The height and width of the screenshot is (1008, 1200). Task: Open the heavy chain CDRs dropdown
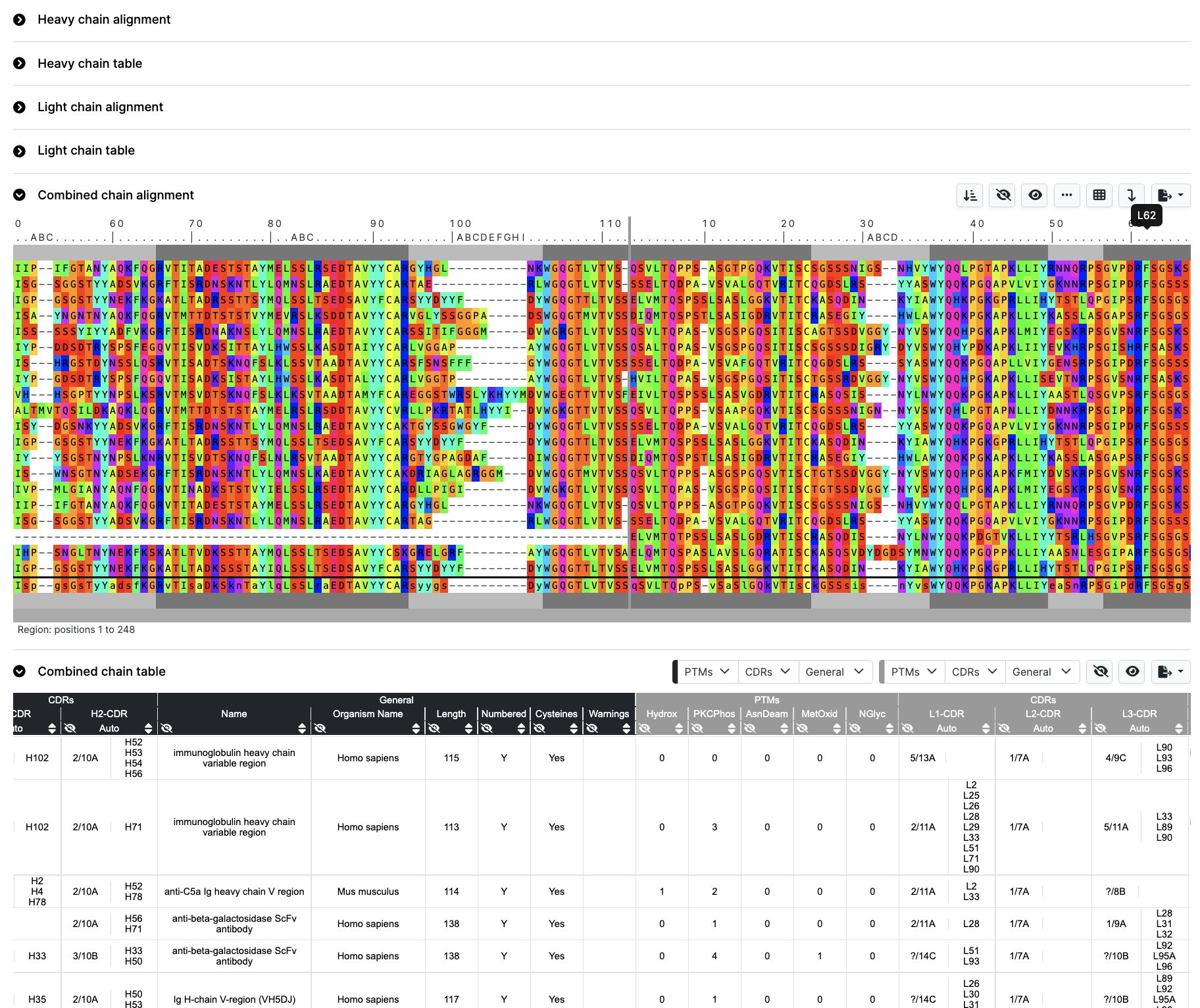(x=768, y=672)
